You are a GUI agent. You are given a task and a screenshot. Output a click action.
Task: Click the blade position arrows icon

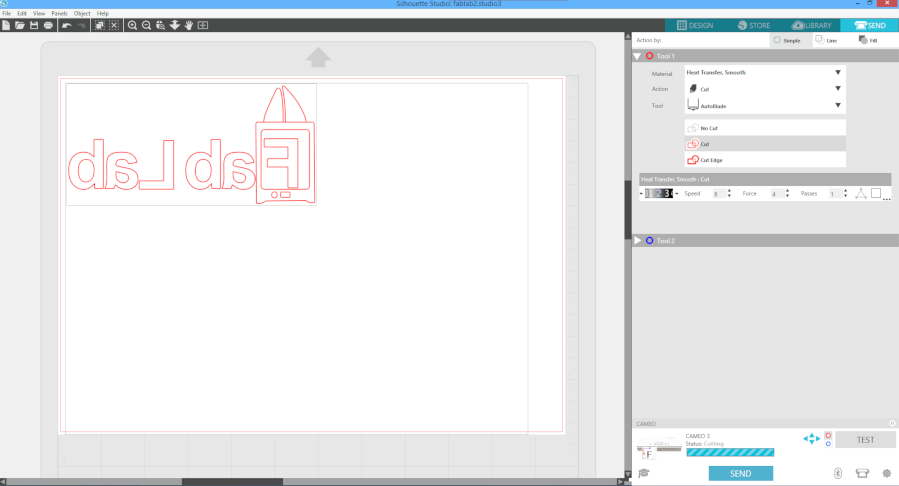[x=811, y=439]
